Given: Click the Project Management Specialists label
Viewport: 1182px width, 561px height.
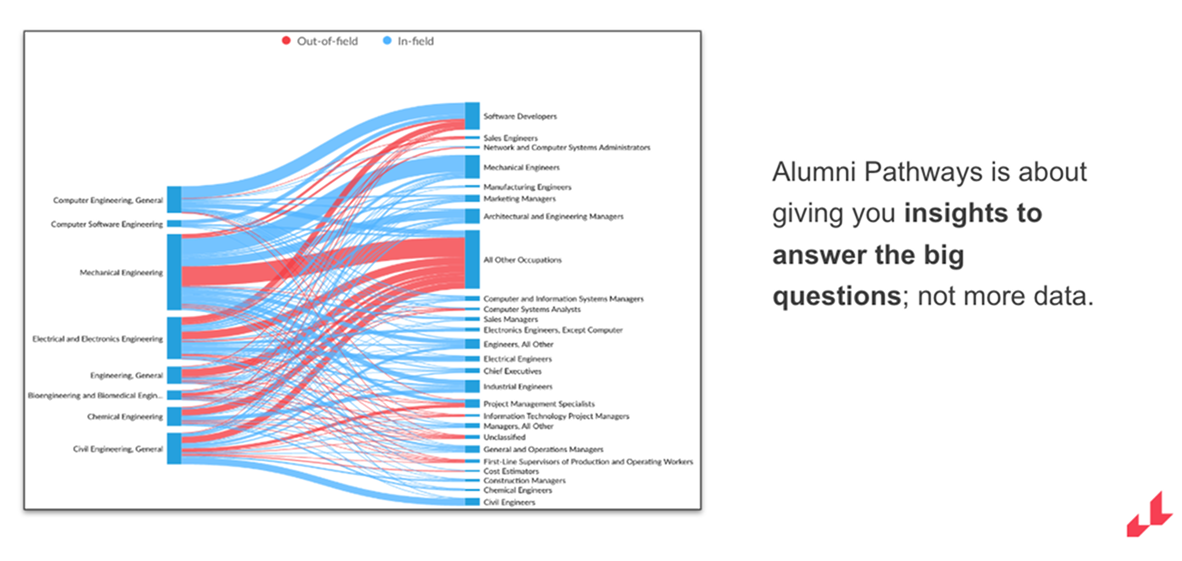Looking at the screenshot, I should 539,404.
